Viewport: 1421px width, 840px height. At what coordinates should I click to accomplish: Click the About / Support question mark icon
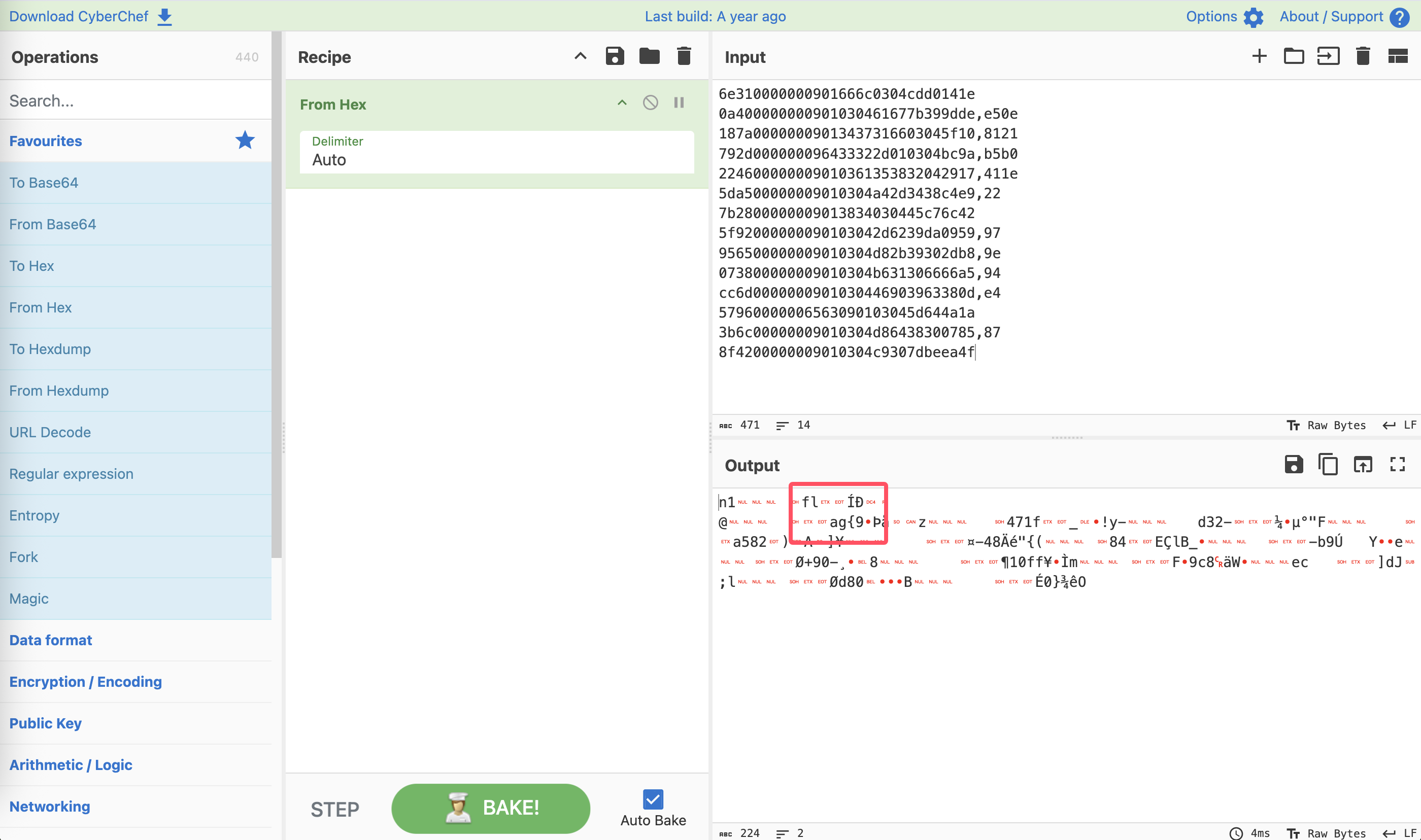tap(1400, 17)
